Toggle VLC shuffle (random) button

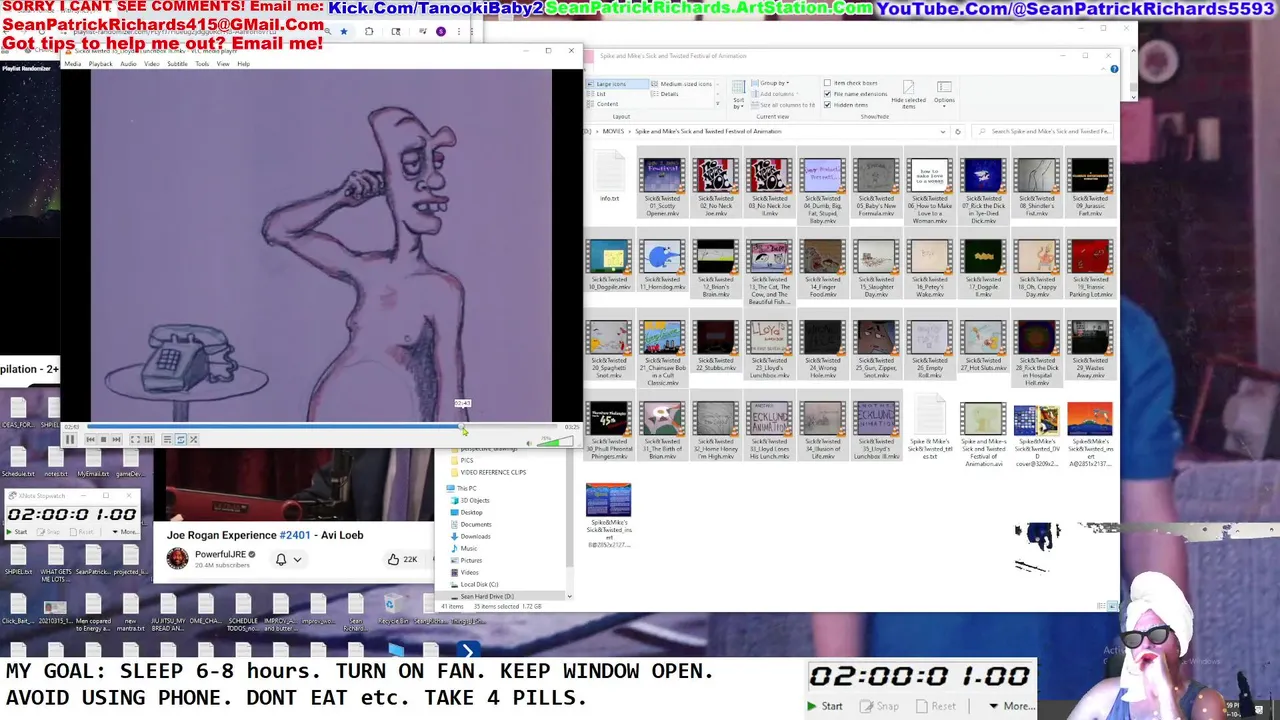[193, 439]
